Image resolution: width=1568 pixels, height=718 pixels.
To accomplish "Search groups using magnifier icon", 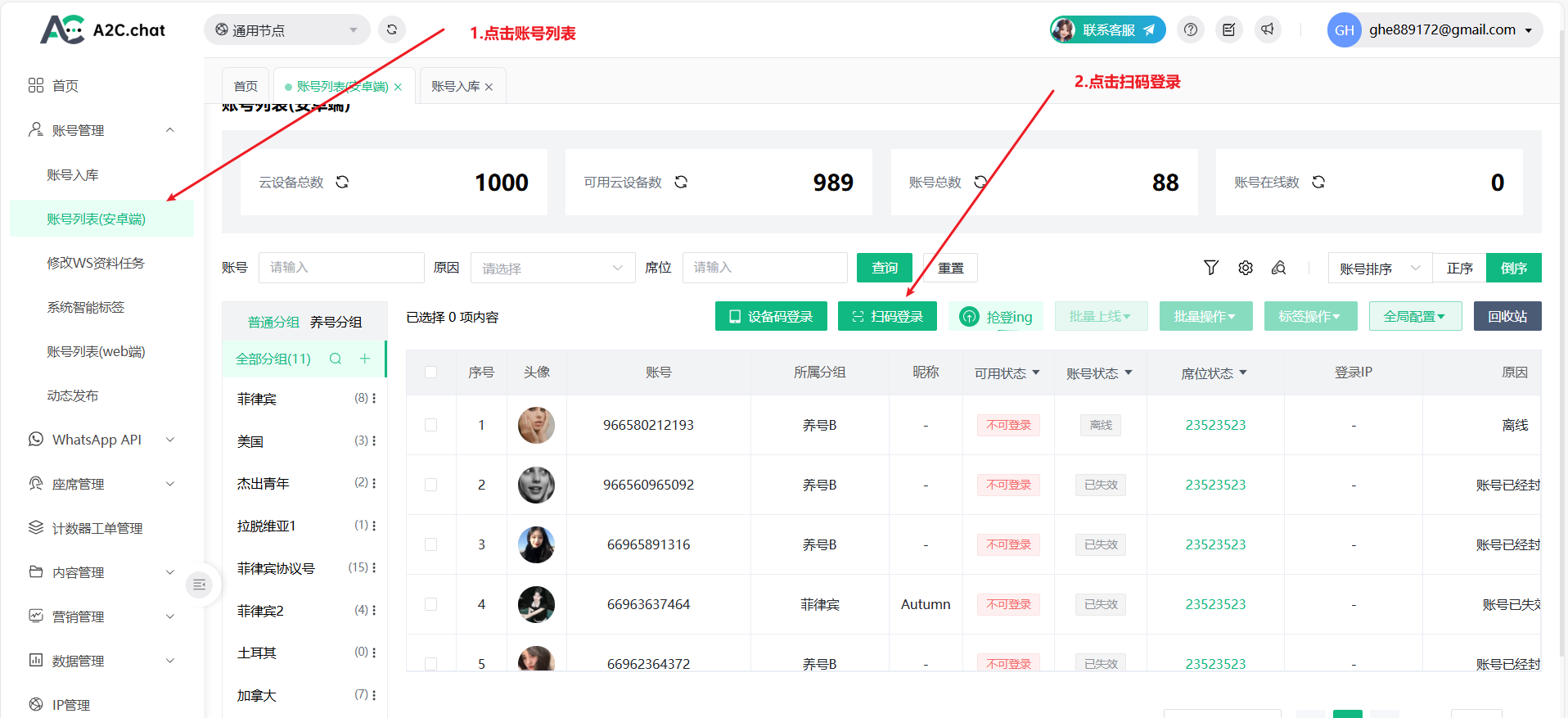I will (x=336, y=359).
